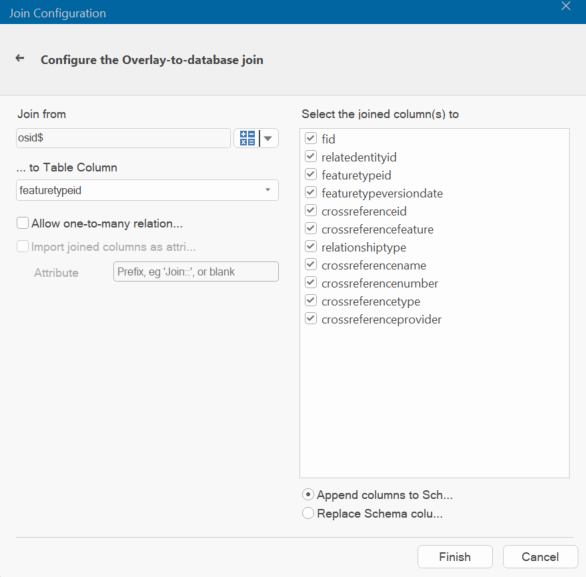Click the Select the joined column(s) label

tap(380, 114)
